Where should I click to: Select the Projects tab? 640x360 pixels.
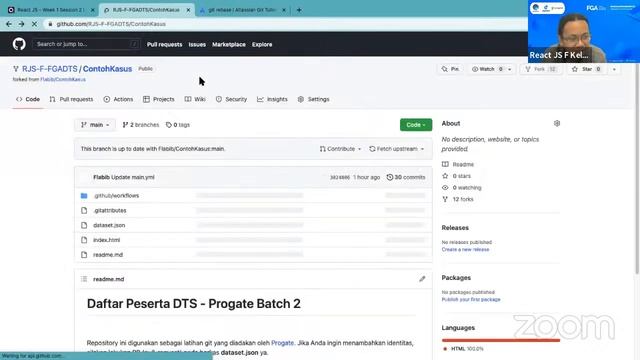159,99
